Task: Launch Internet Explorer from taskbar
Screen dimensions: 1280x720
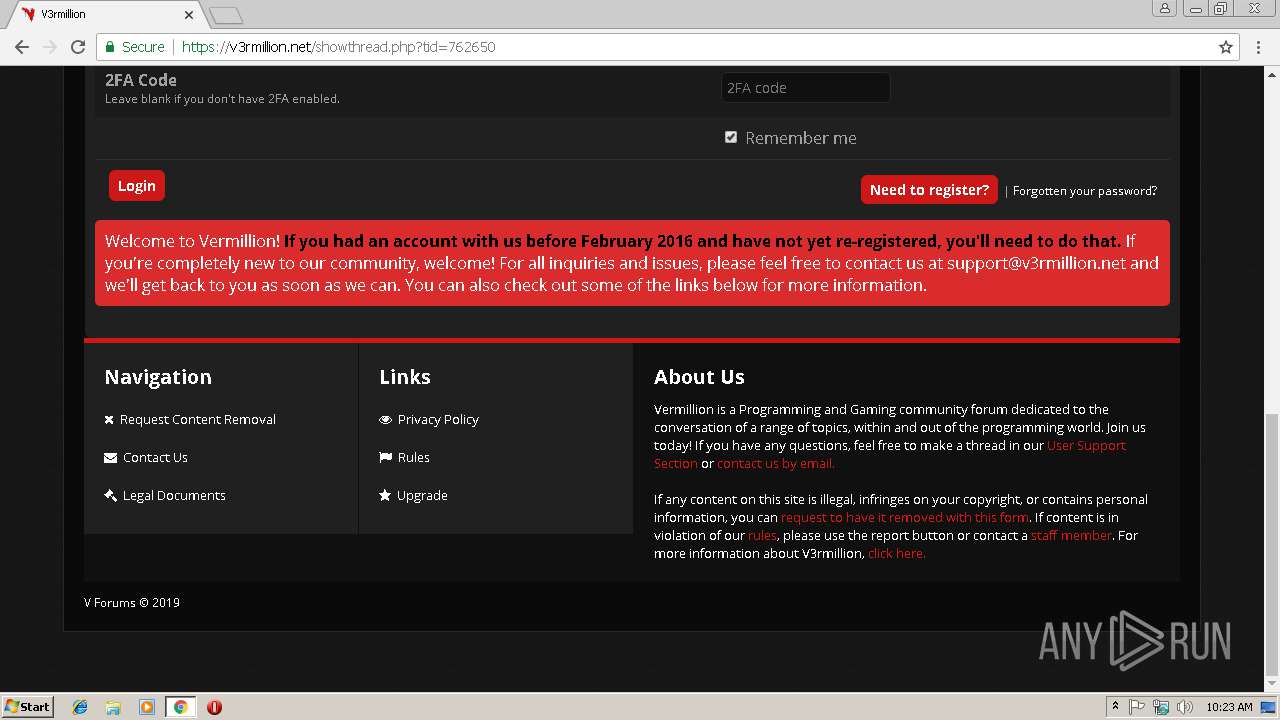Action: (80, 707)
